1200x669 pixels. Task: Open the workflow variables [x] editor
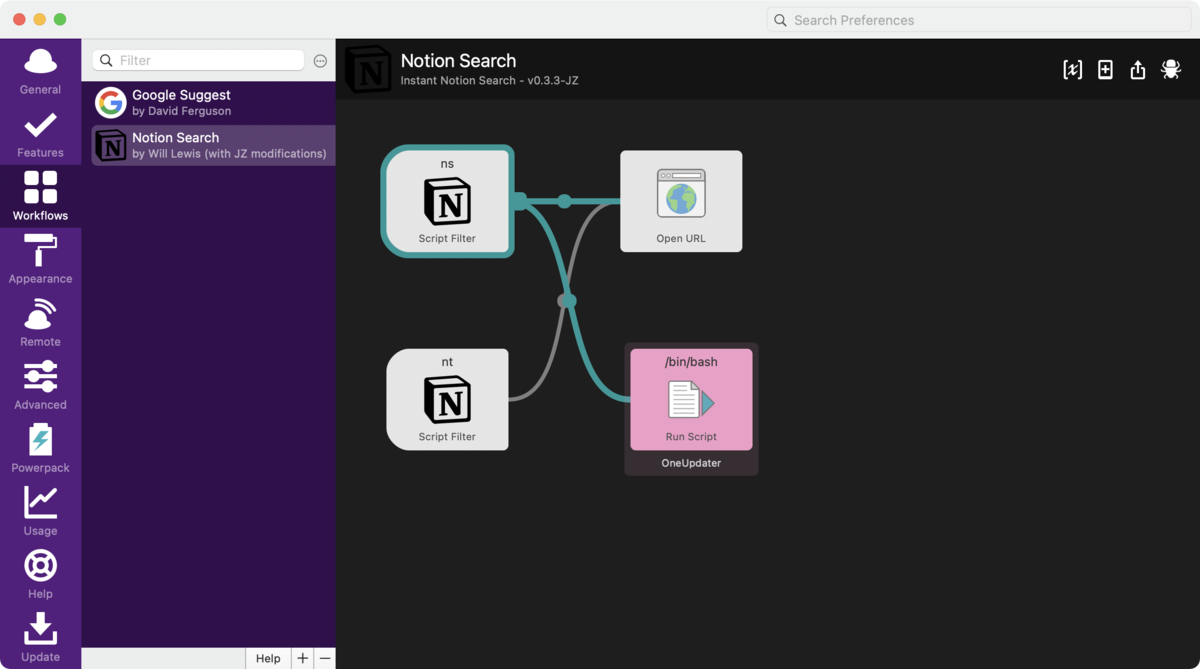(x=1072, y=69)
